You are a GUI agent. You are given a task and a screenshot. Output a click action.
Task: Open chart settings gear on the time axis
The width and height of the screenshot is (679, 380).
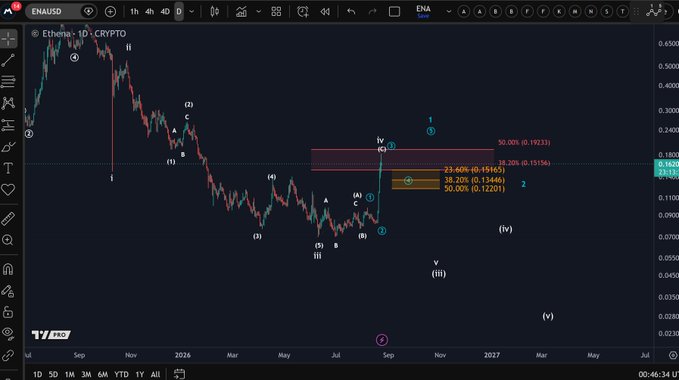click(x=673, y=355)
